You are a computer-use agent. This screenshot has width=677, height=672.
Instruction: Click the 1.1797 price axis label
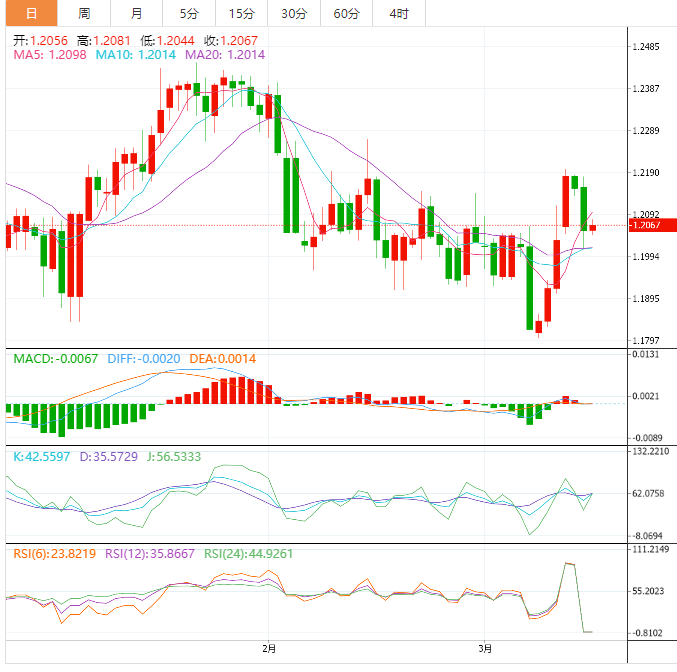click(x=646, y=340)
